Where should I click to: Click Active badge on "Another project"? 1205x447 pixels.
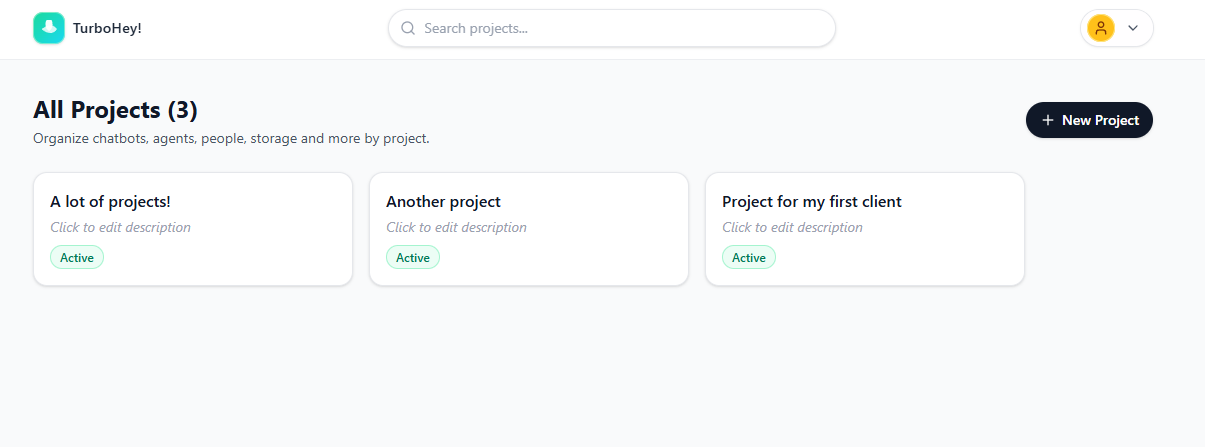coord(413,257)
